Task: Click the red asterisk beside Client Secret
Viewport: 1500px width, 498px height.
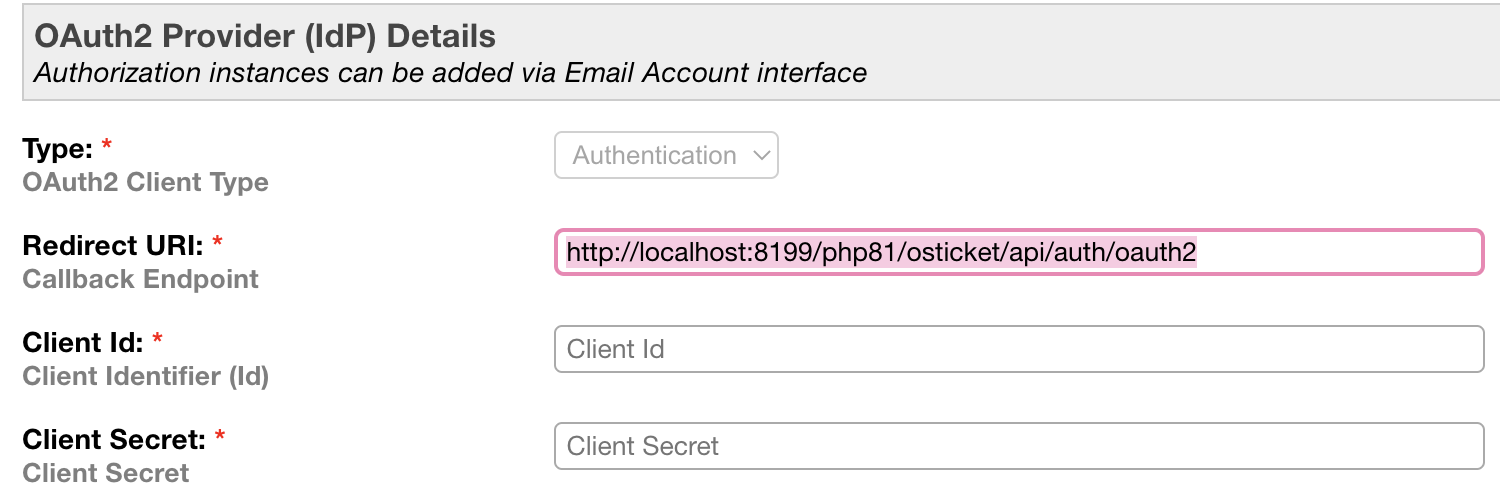Action: [x=219, y=436]
